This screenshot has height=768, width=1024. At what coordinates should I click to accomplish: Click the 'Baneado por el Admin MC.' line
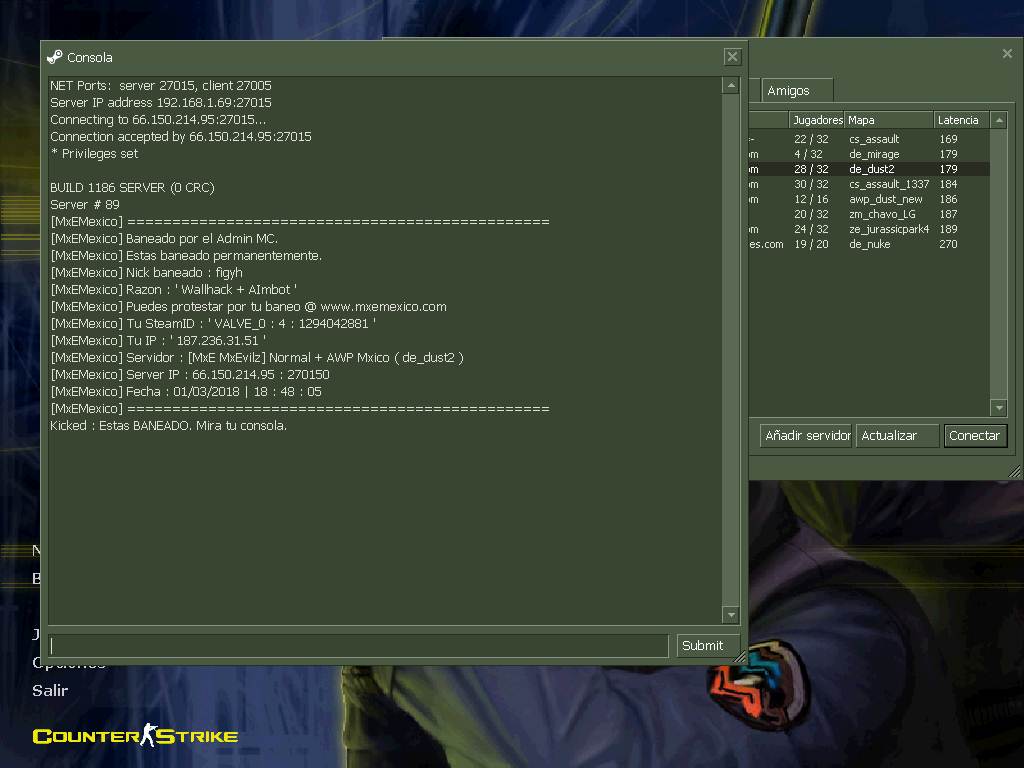point(164,238)
